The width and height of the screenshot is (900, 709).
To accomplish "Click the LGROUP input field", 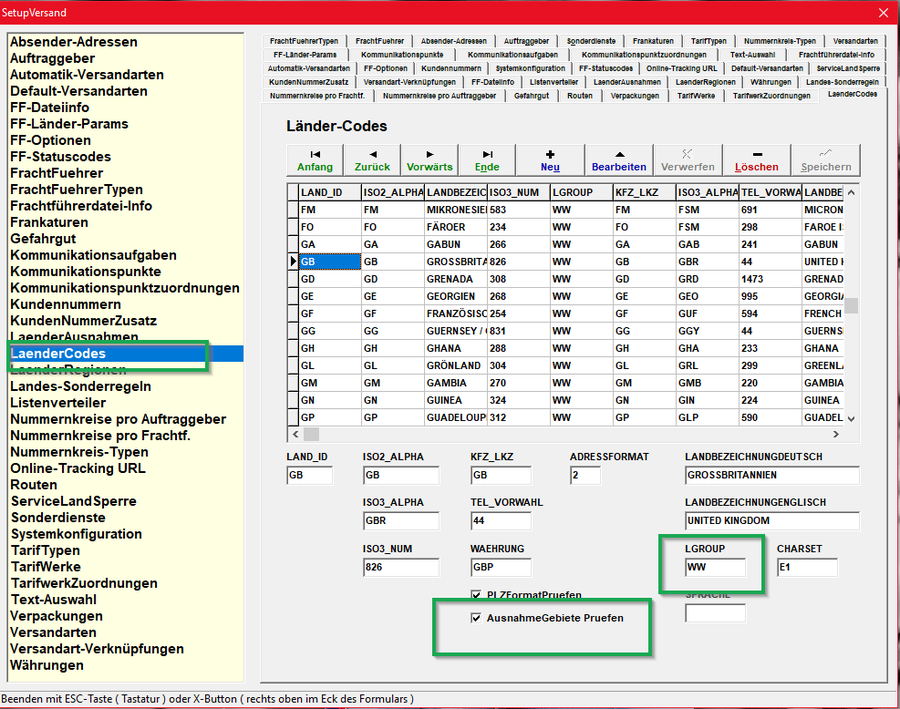I will click(x=714, y=568).
